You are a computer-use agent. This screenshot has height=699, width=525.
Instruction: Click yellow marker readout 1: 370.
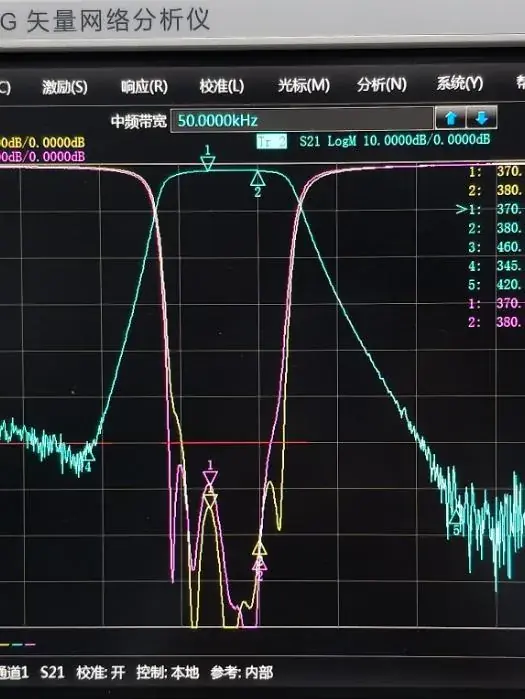[496, 171]
